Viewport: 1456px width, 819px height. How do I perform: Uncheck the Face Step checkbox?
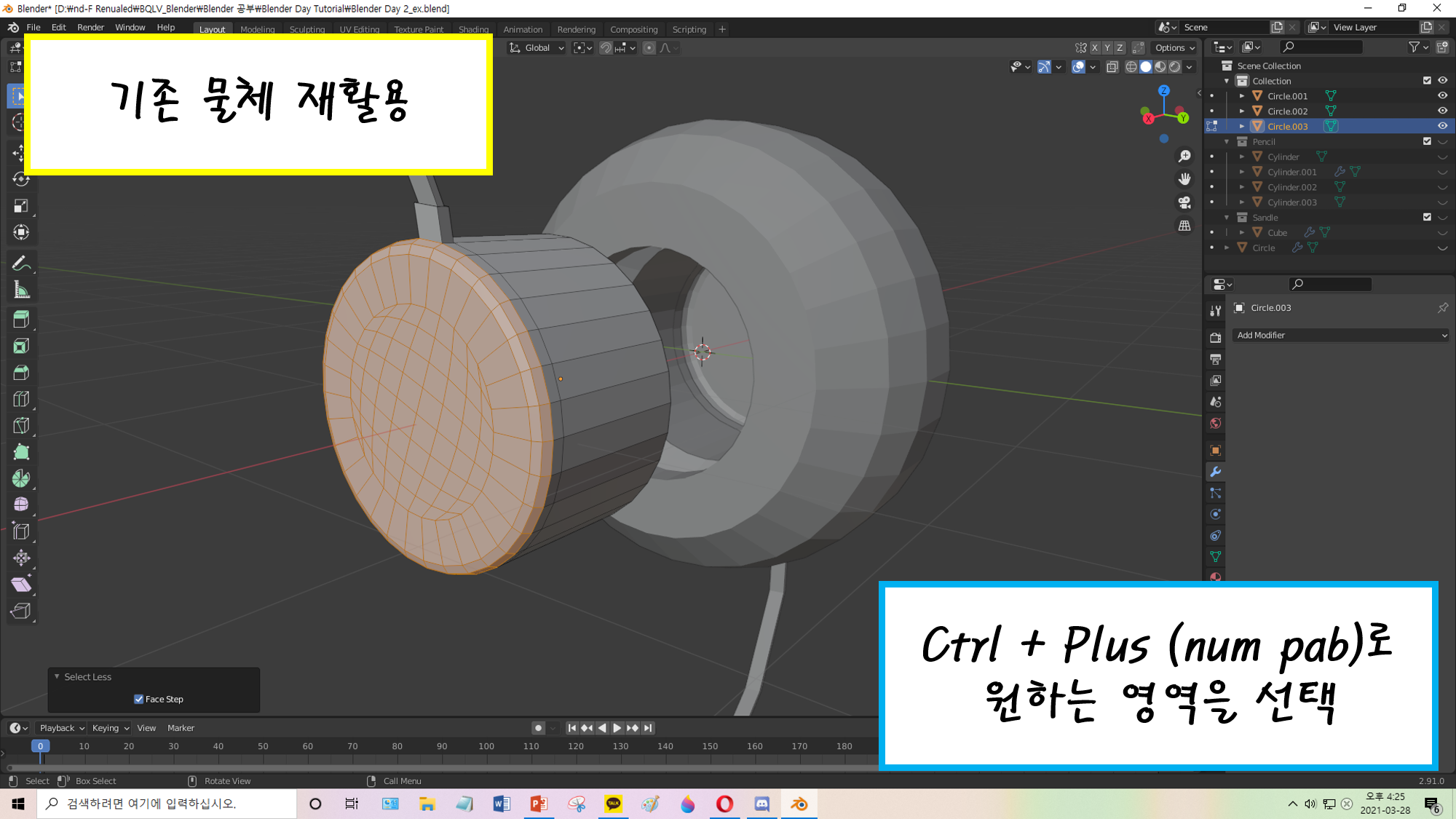point(139,699)
